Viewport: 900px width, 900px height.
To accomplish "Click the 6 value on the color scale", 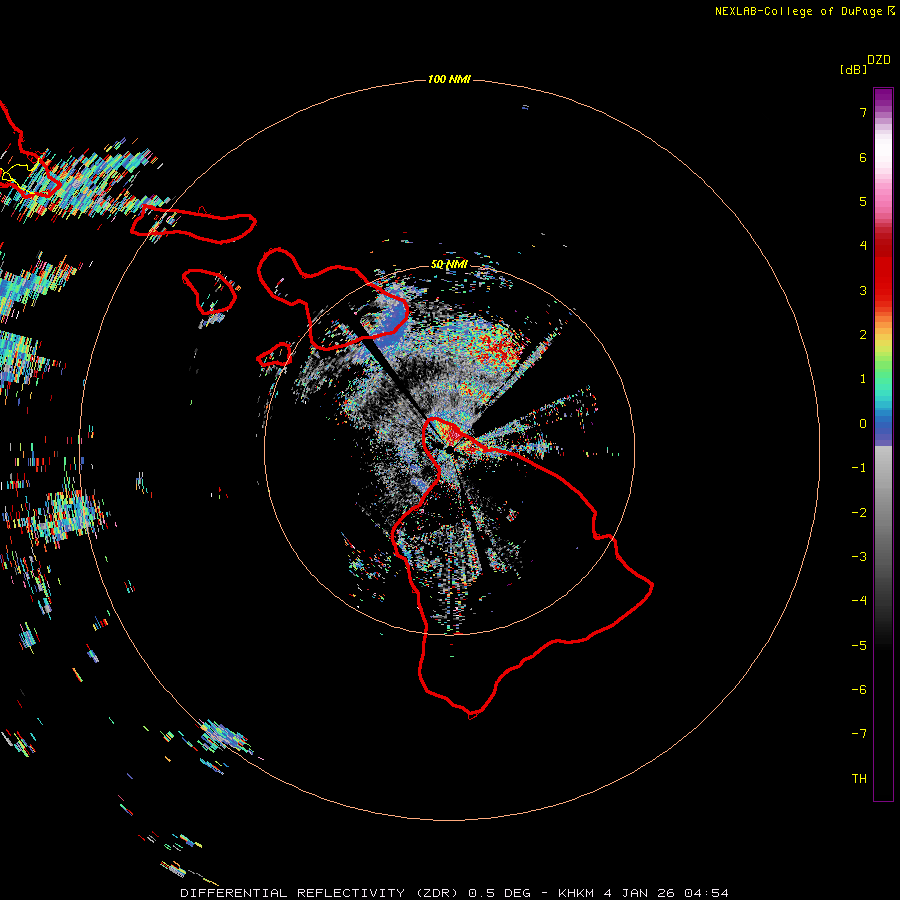I will click(863, 157).
